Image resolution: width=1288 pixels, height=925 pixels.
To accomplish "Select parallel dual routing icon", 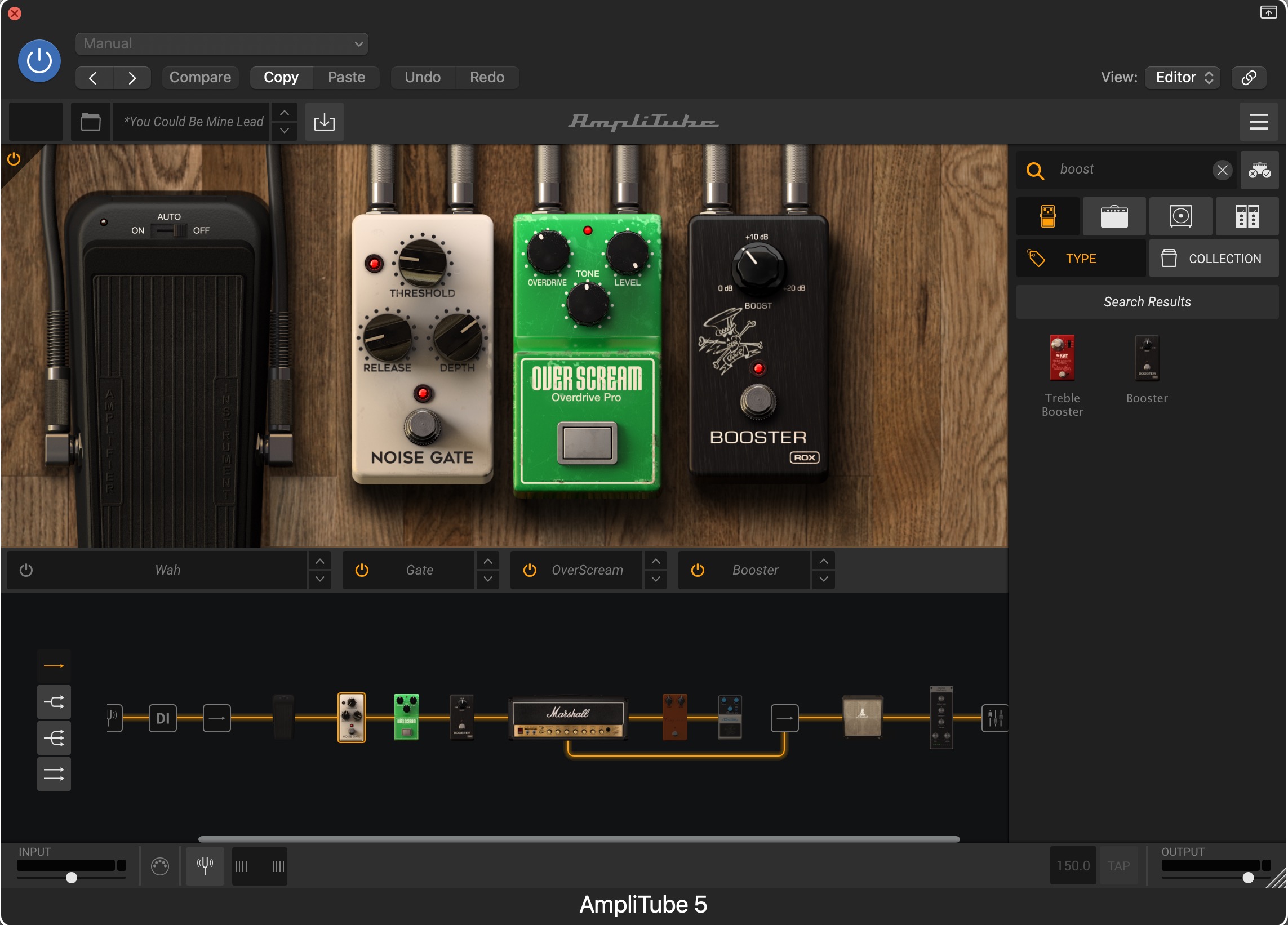I will click(x=54, y=774).
